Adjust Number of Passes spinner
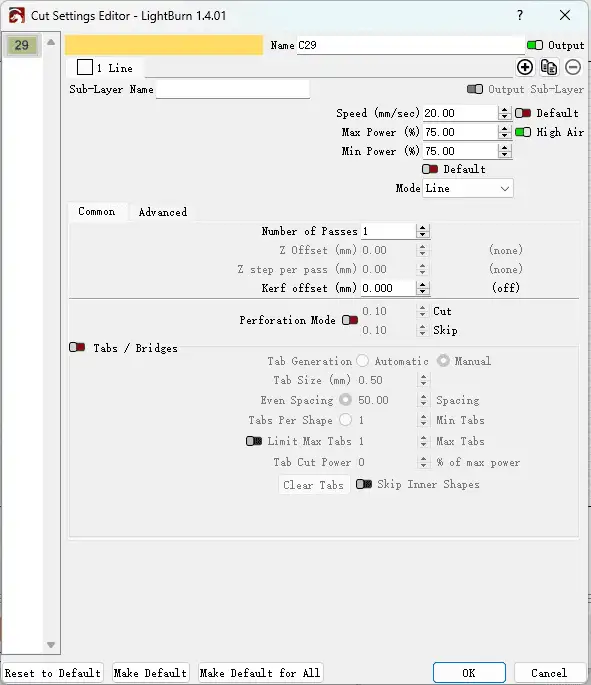Screen dimensions: 591x685 [x=422, y=231]
